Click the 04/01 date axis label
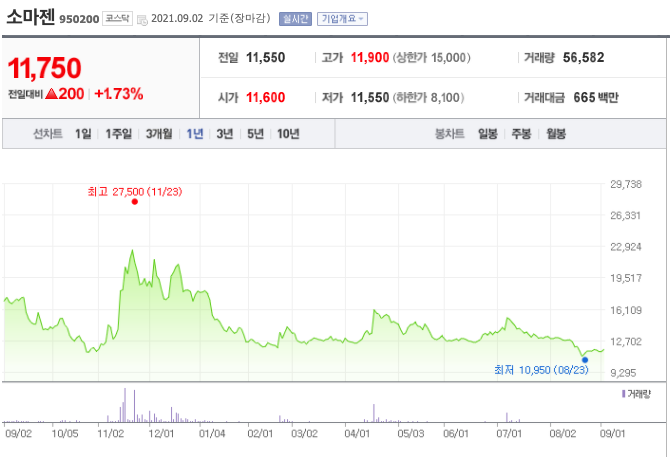The image size is (670, 457). (x=357, y=434)
